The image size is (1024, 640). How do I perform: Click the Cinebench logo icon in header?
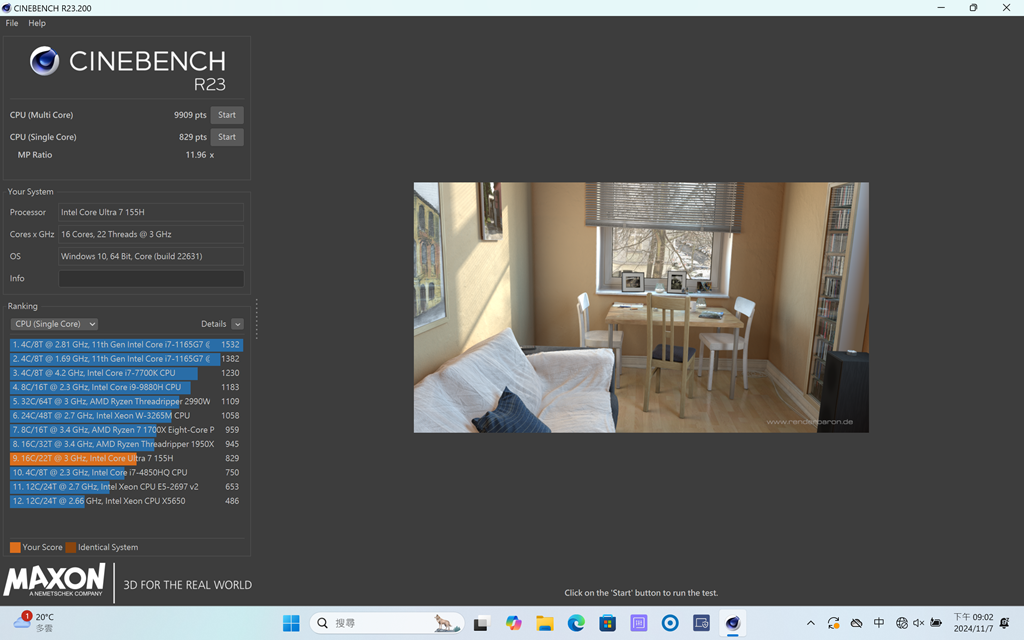tap(45, 62)
